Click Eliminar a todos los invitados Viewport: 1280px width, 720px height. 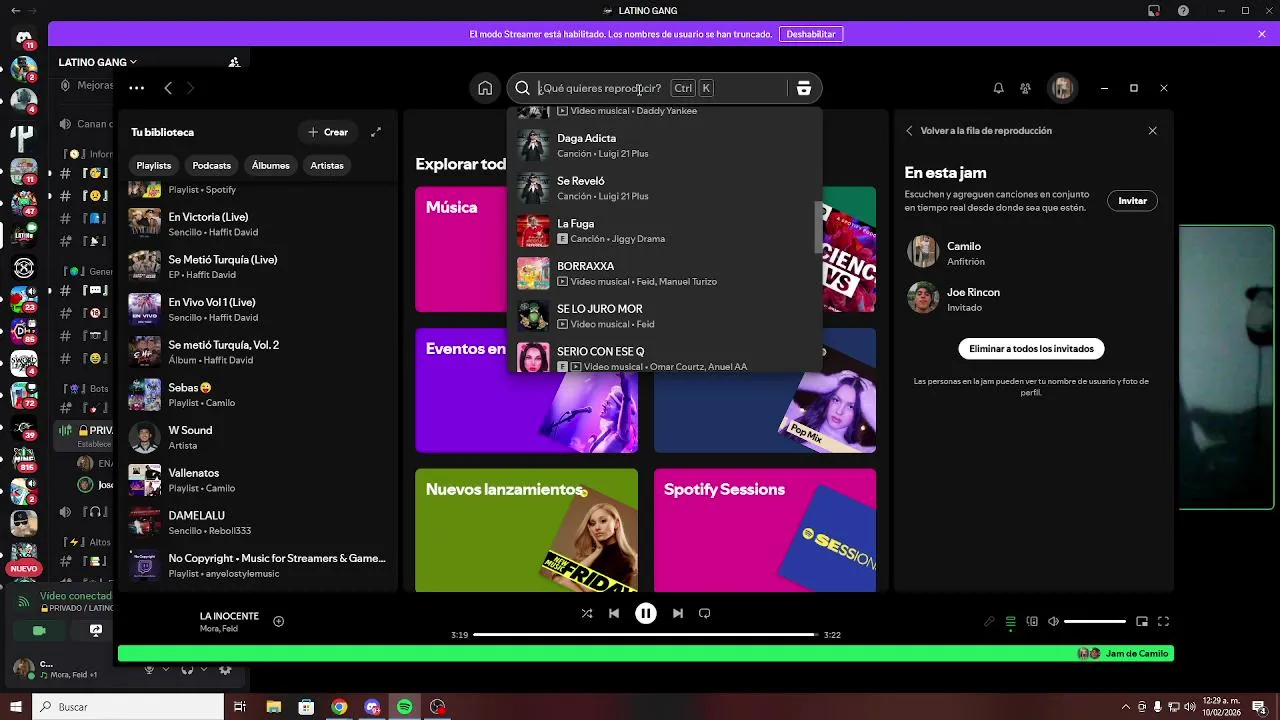coord(1031,349)
